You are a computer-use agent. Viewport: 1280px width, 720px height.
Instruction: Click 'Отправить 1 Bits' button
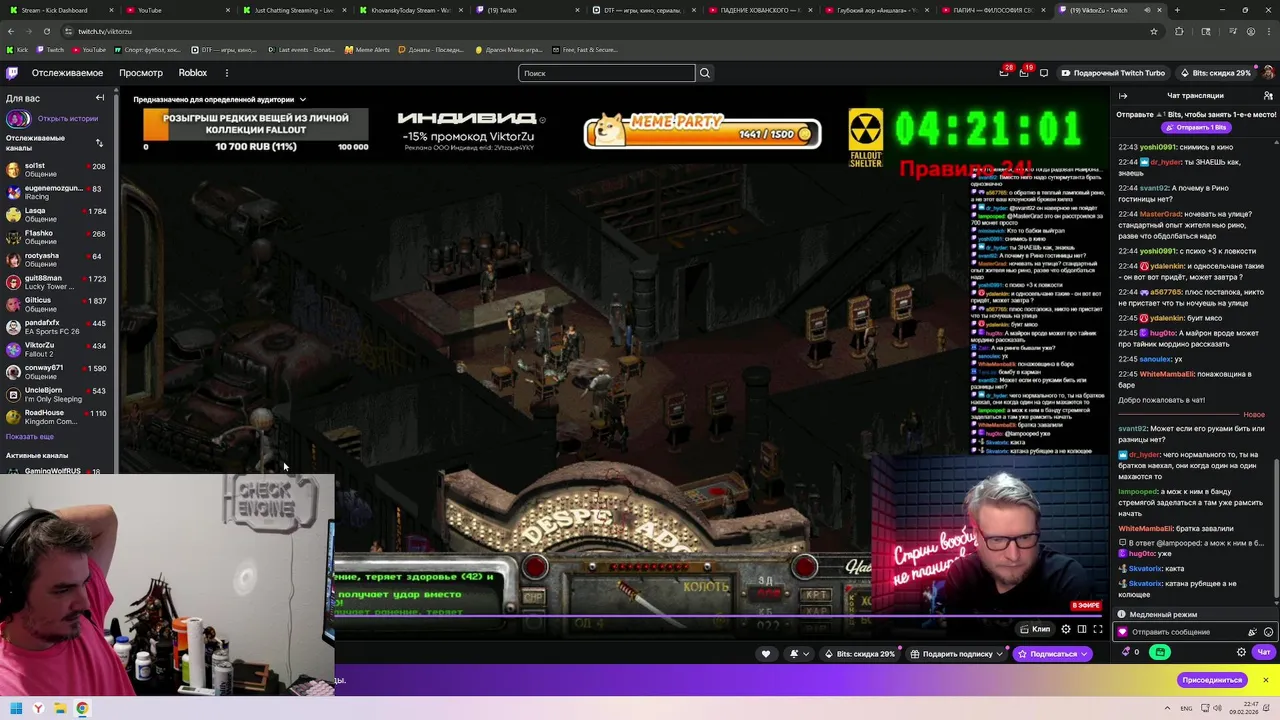pos(1196,128)
